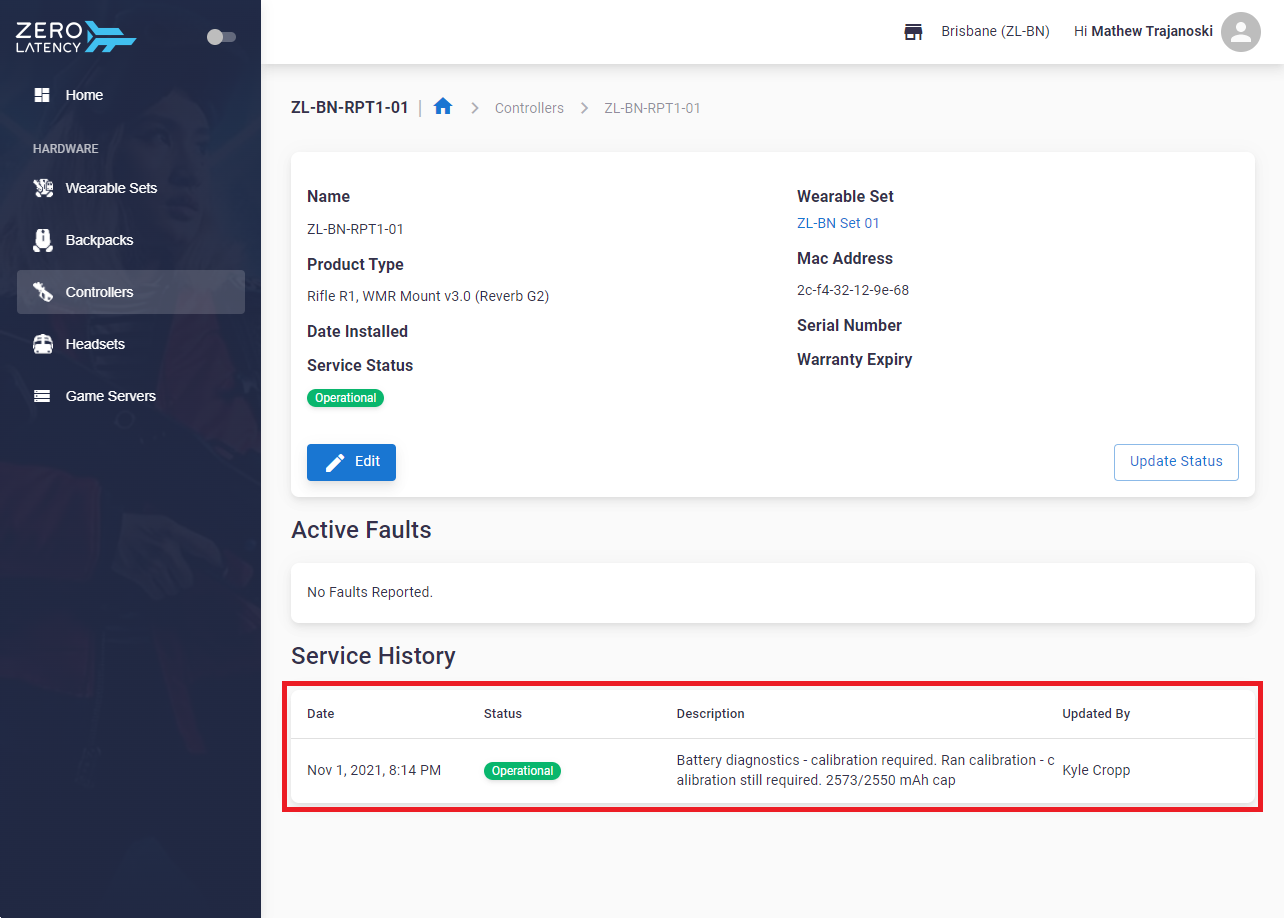Click the Active Faults heading
This screenshot has height=918, width=1284.
tap(361, 530)
